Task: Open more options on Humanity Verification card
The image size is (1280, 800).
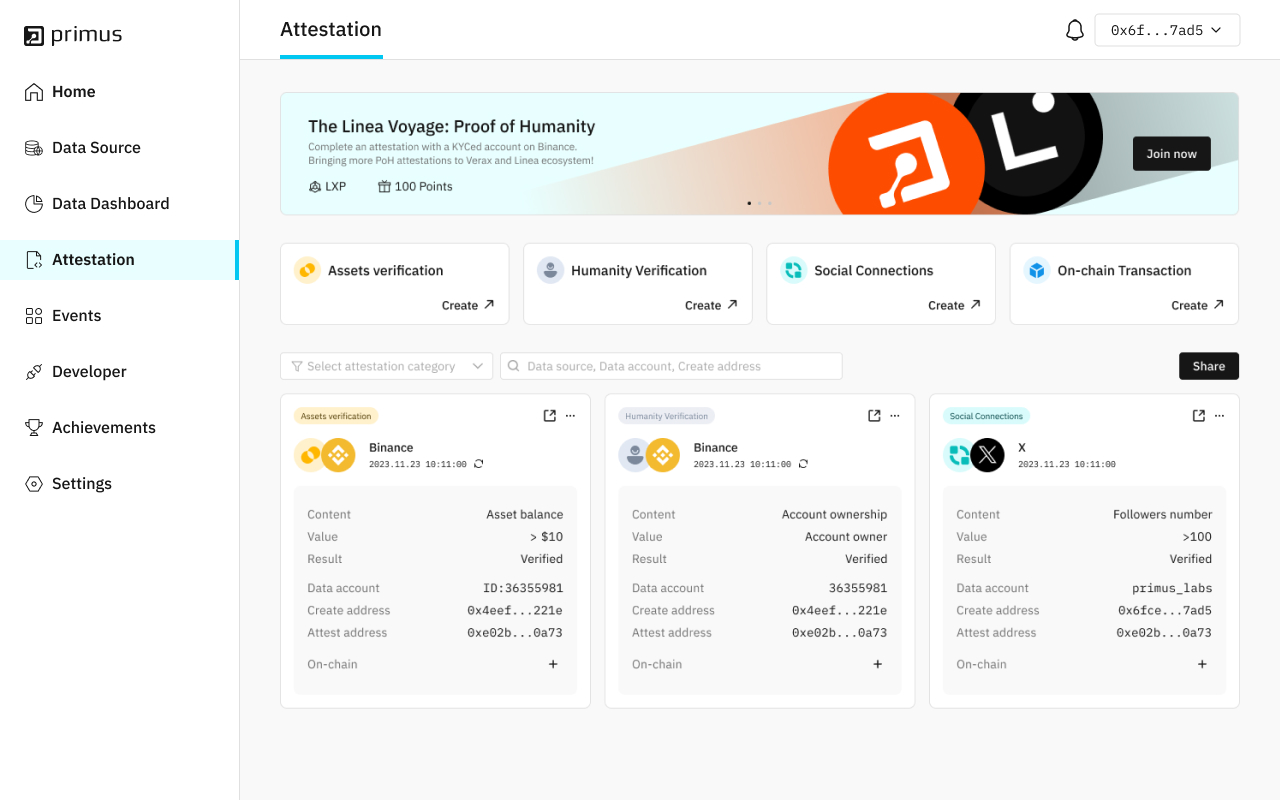Action: click(x=895, y=416)
